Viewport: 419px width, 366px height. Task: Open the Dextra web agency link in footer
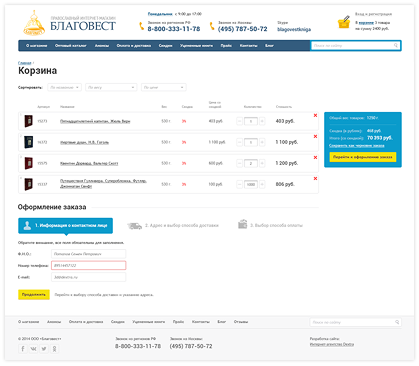tap(332, 344)
